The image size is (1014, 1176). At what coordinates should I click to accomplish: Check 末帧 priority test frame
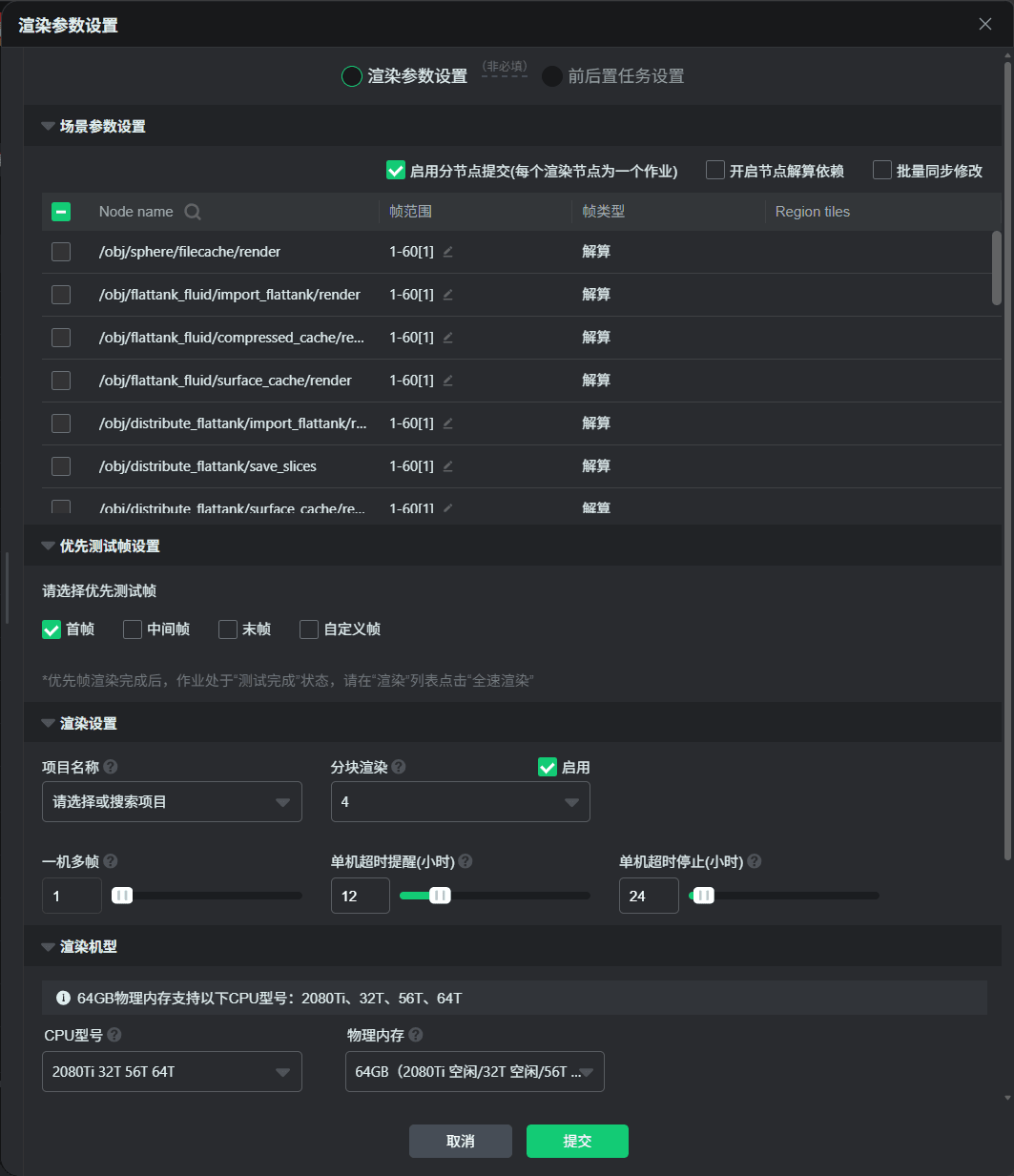pos(228,629)
